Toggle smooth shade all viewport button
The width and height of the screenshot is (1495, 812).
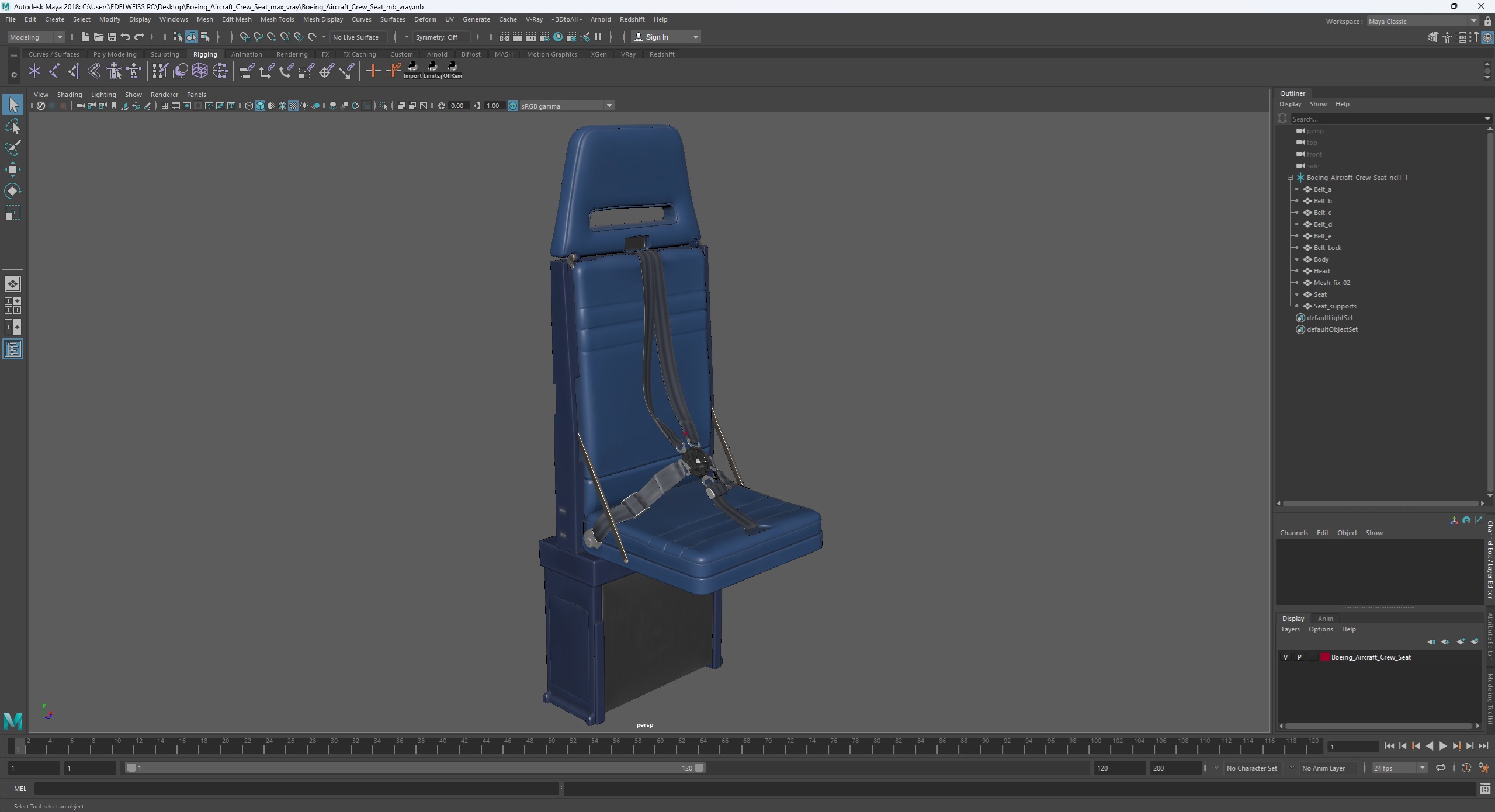[x=260, y=106]
